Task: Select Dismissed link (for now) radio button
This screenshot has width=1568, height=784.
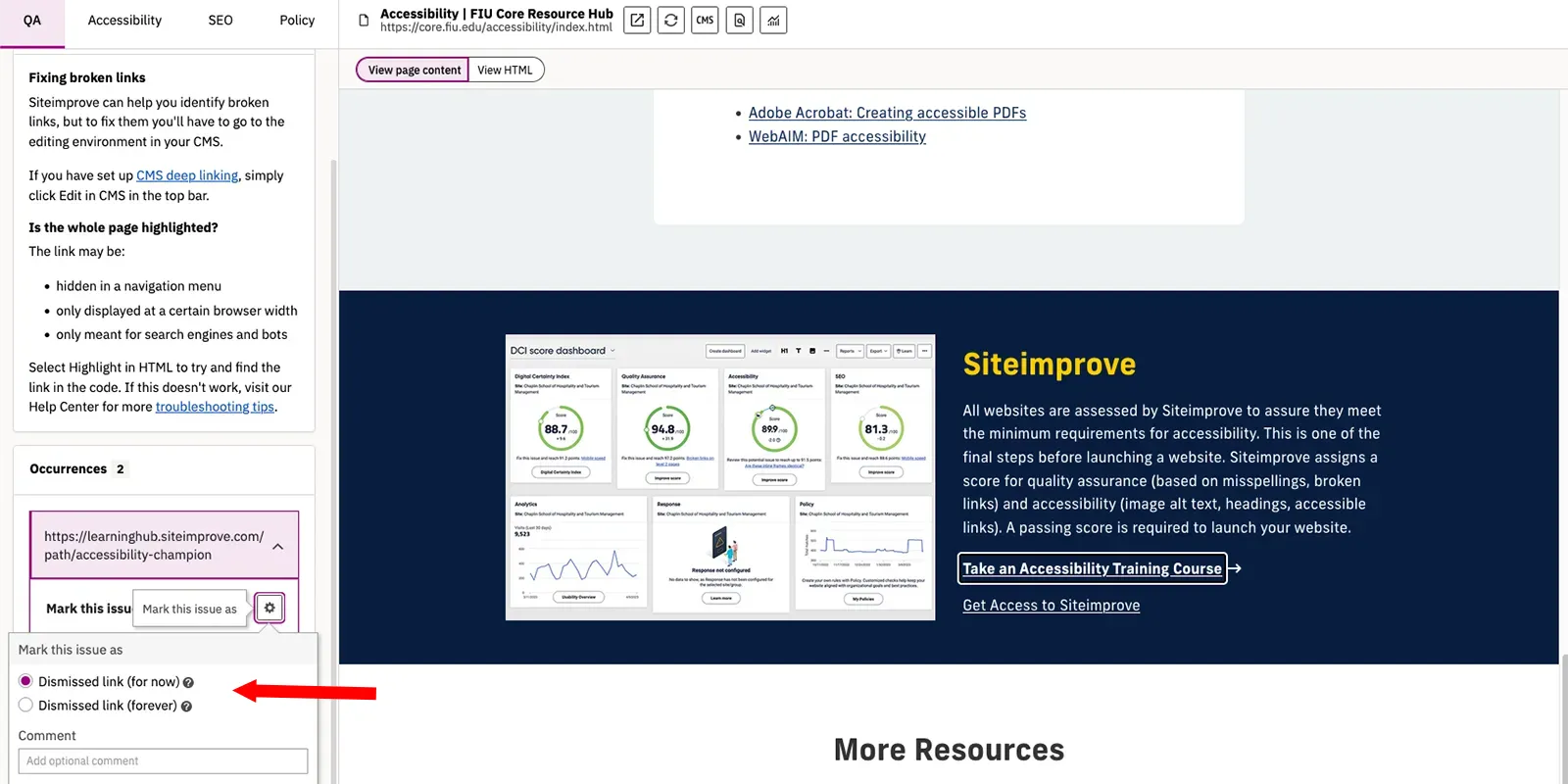Action: [25, 681]
